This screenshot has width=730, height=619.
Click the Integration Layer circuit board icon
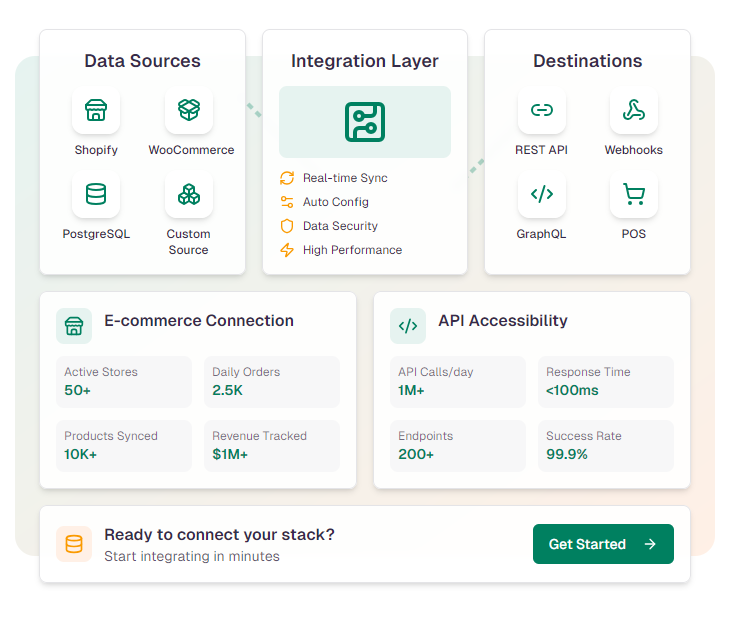point(365,122)
